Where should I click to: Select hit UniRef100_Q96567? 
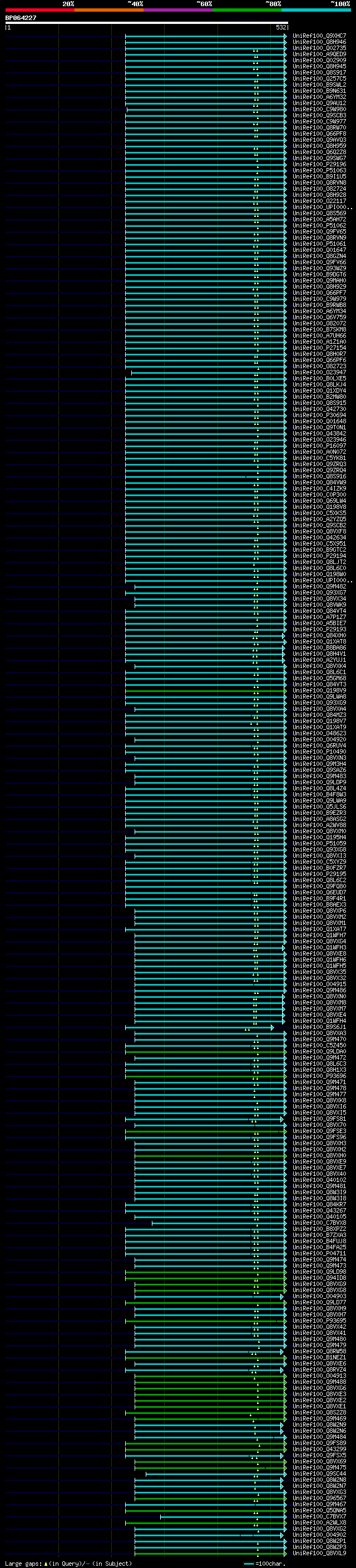pos(319,1498)
